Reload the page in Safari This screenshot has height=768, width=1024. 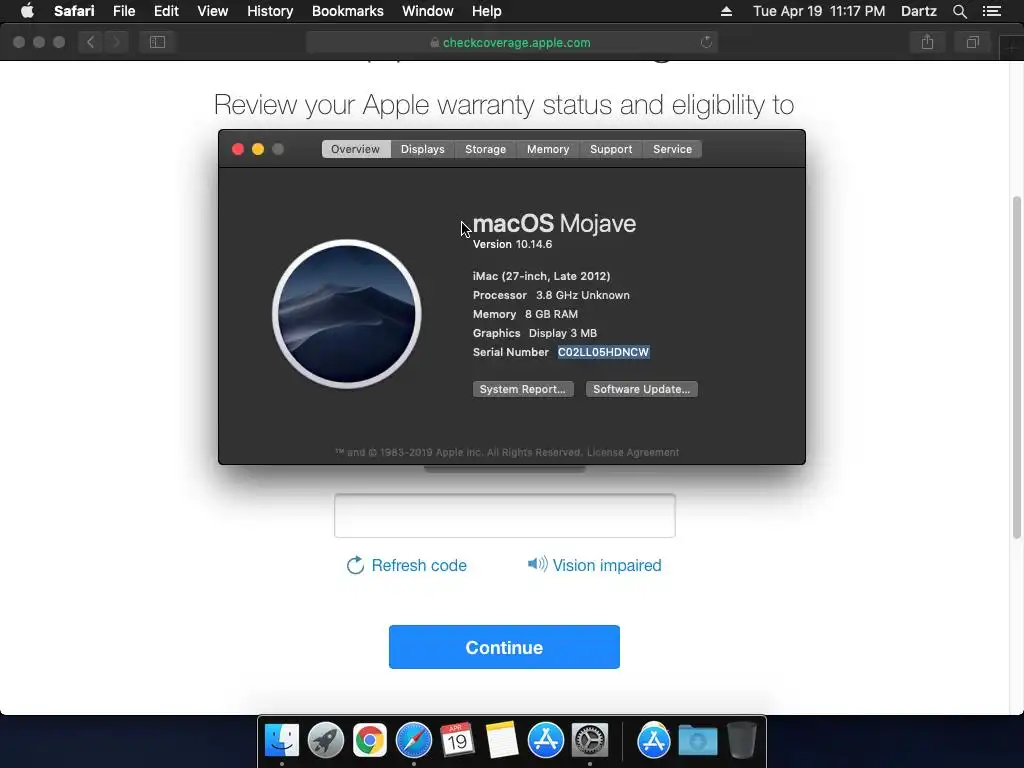[706, 42]
